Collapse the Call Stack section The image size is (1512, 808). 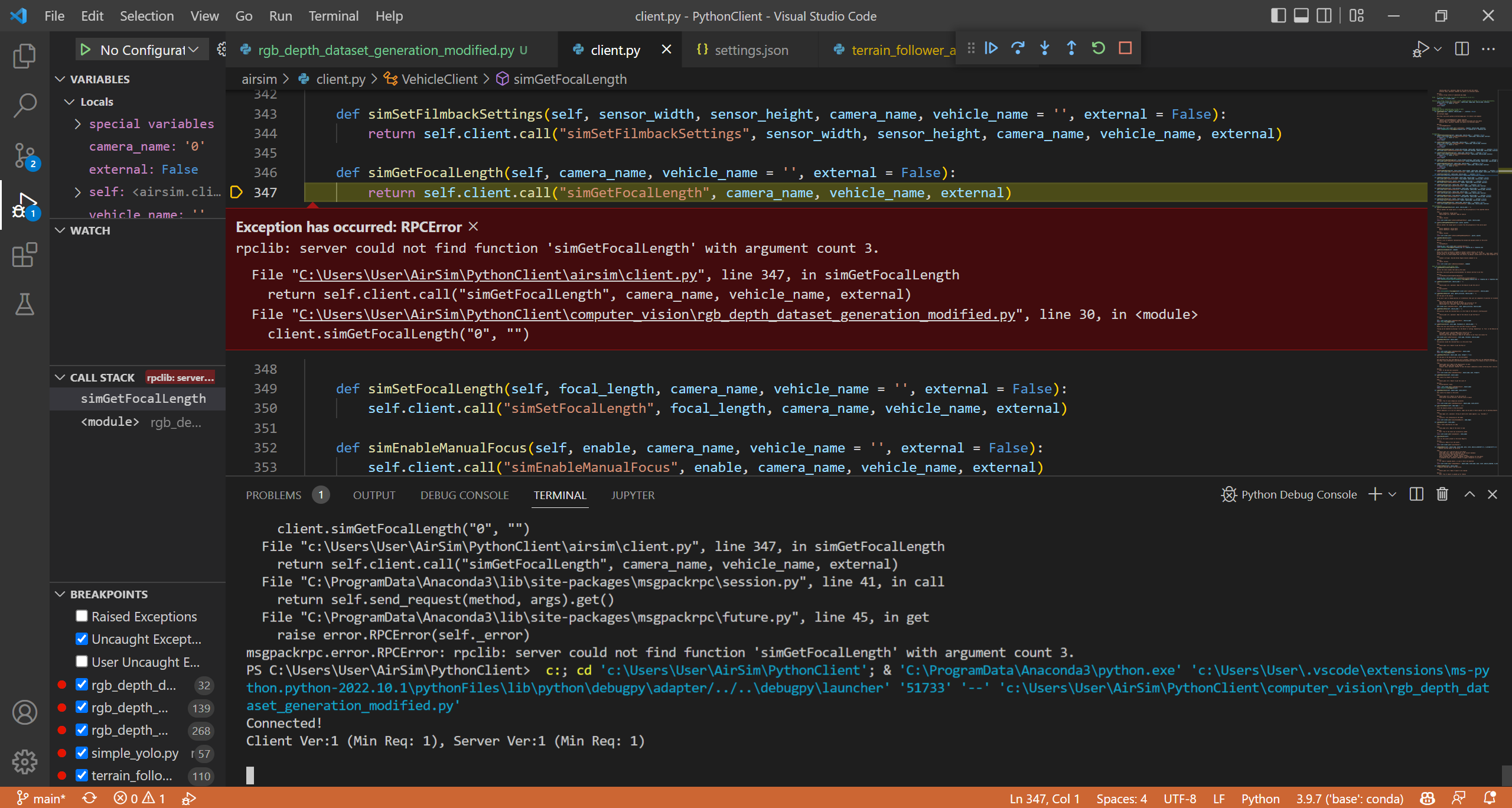pos(60,377)
